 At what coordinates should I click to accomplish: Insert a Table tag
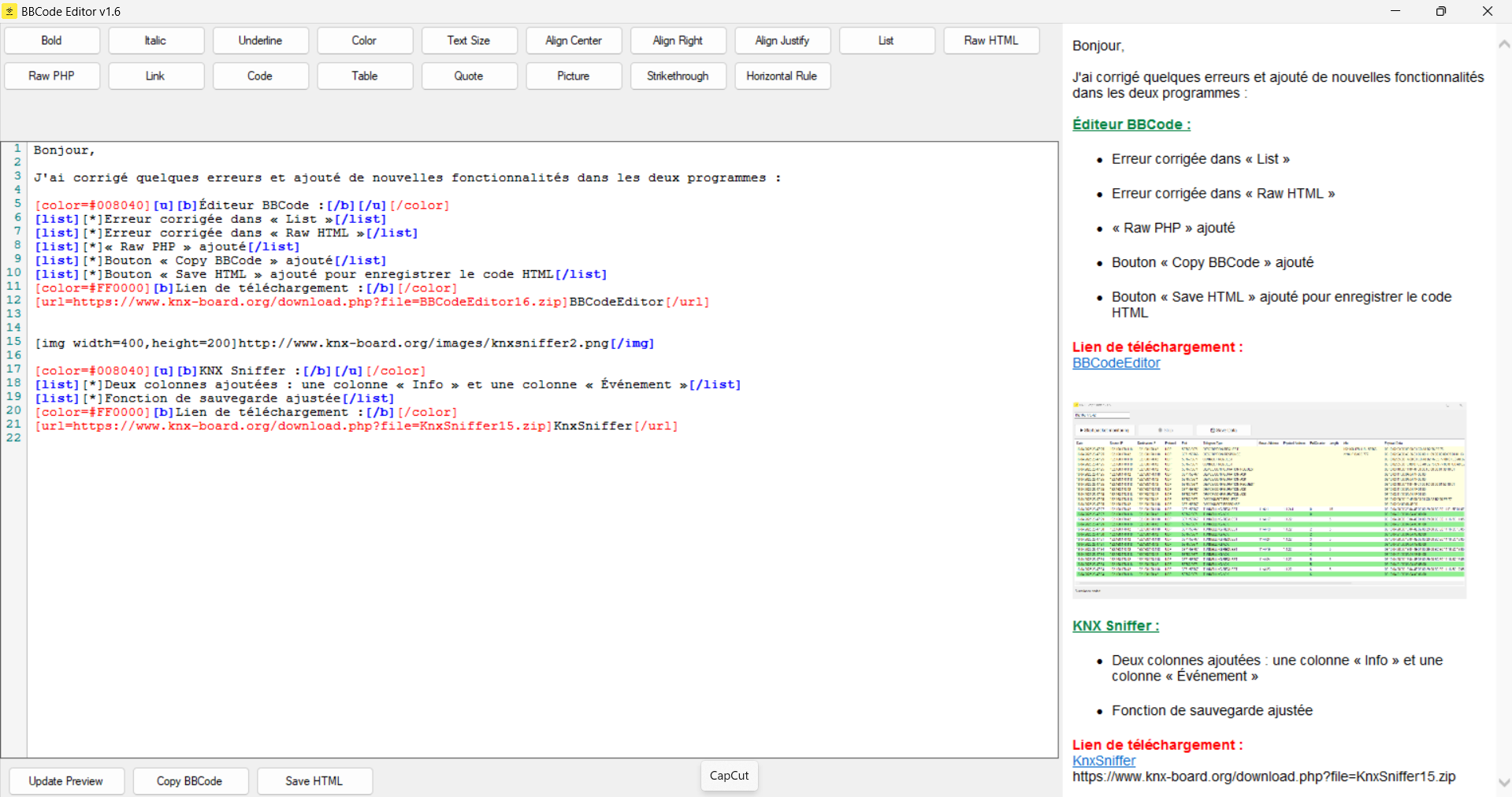(365, 76)
